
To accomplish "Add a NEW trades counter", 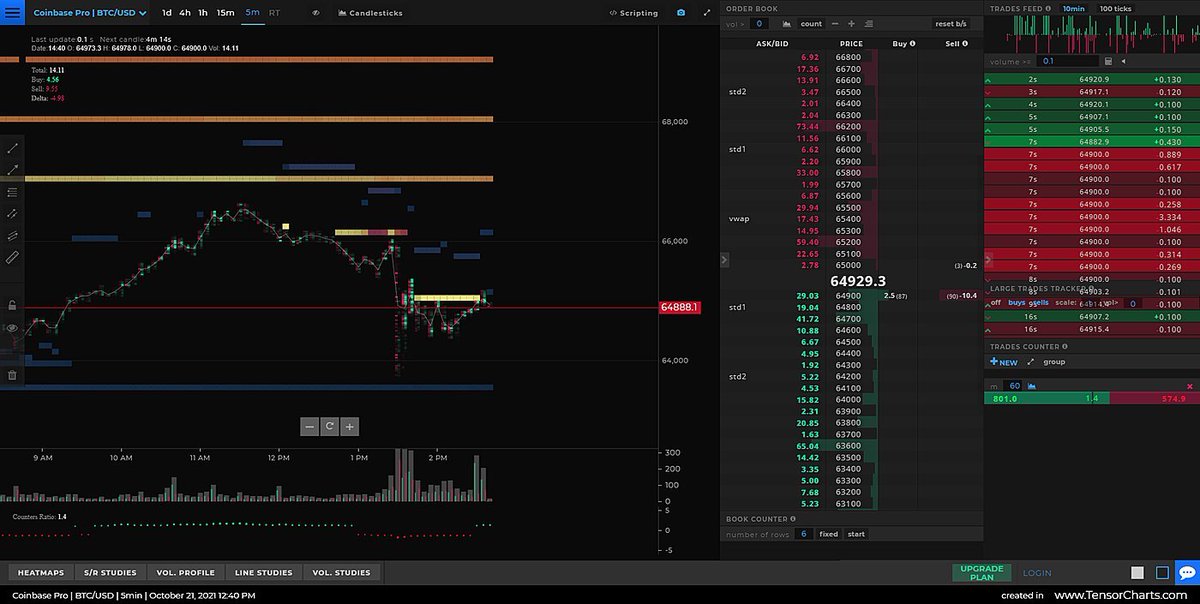I will pos(1003,362).
